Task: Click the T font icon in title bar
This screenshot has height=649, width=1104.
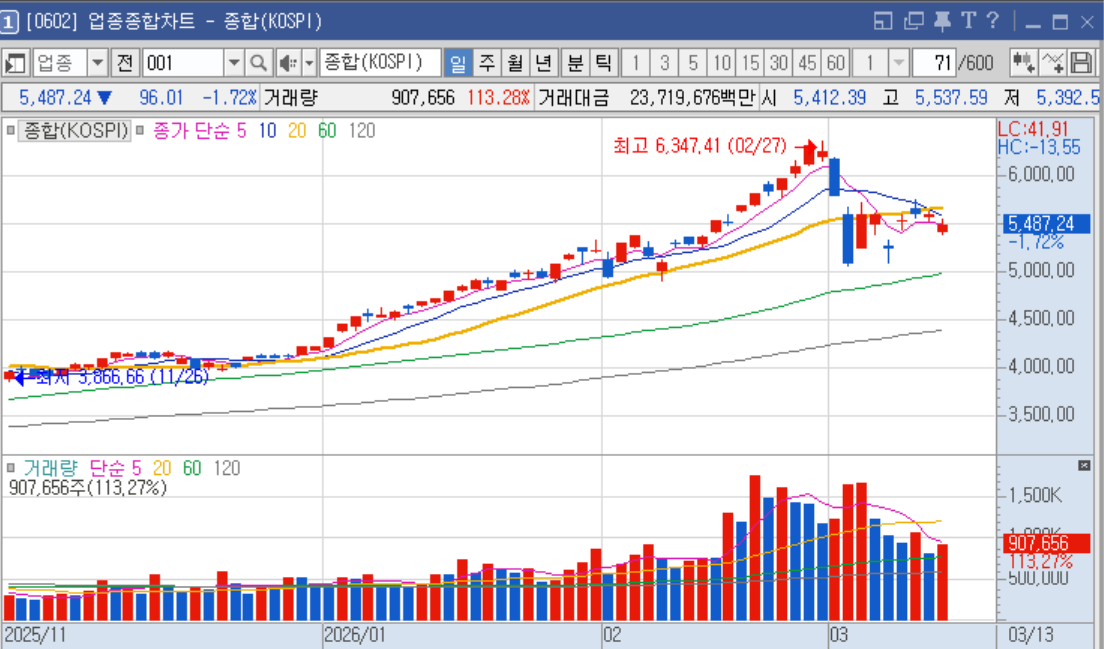Action: (967, 20)
